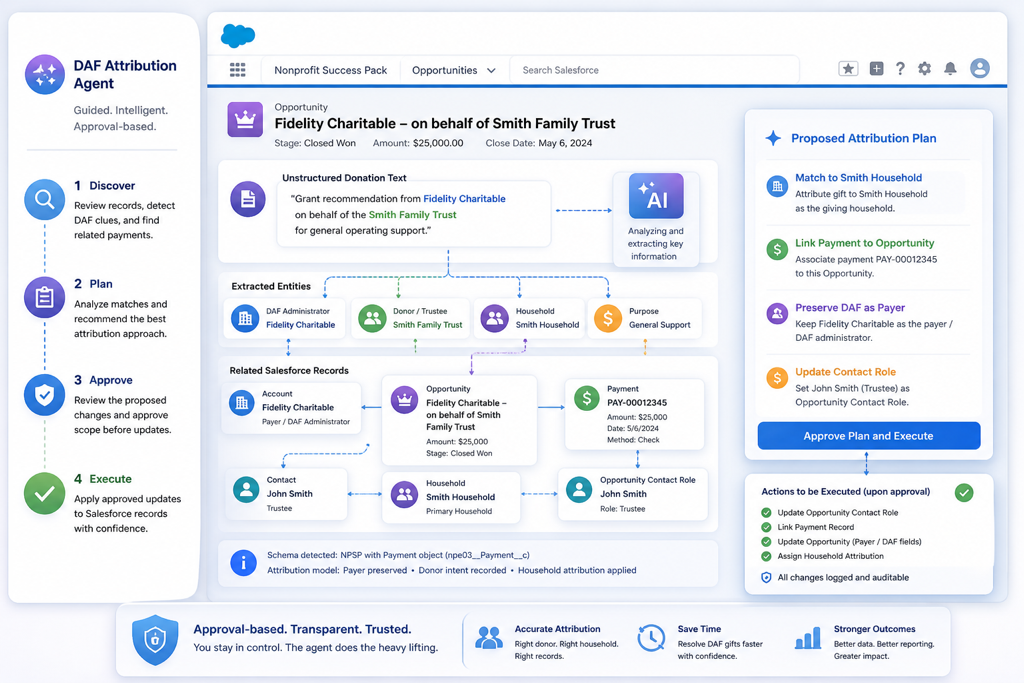Click the 'Save Time' heading

coord(699,629)
